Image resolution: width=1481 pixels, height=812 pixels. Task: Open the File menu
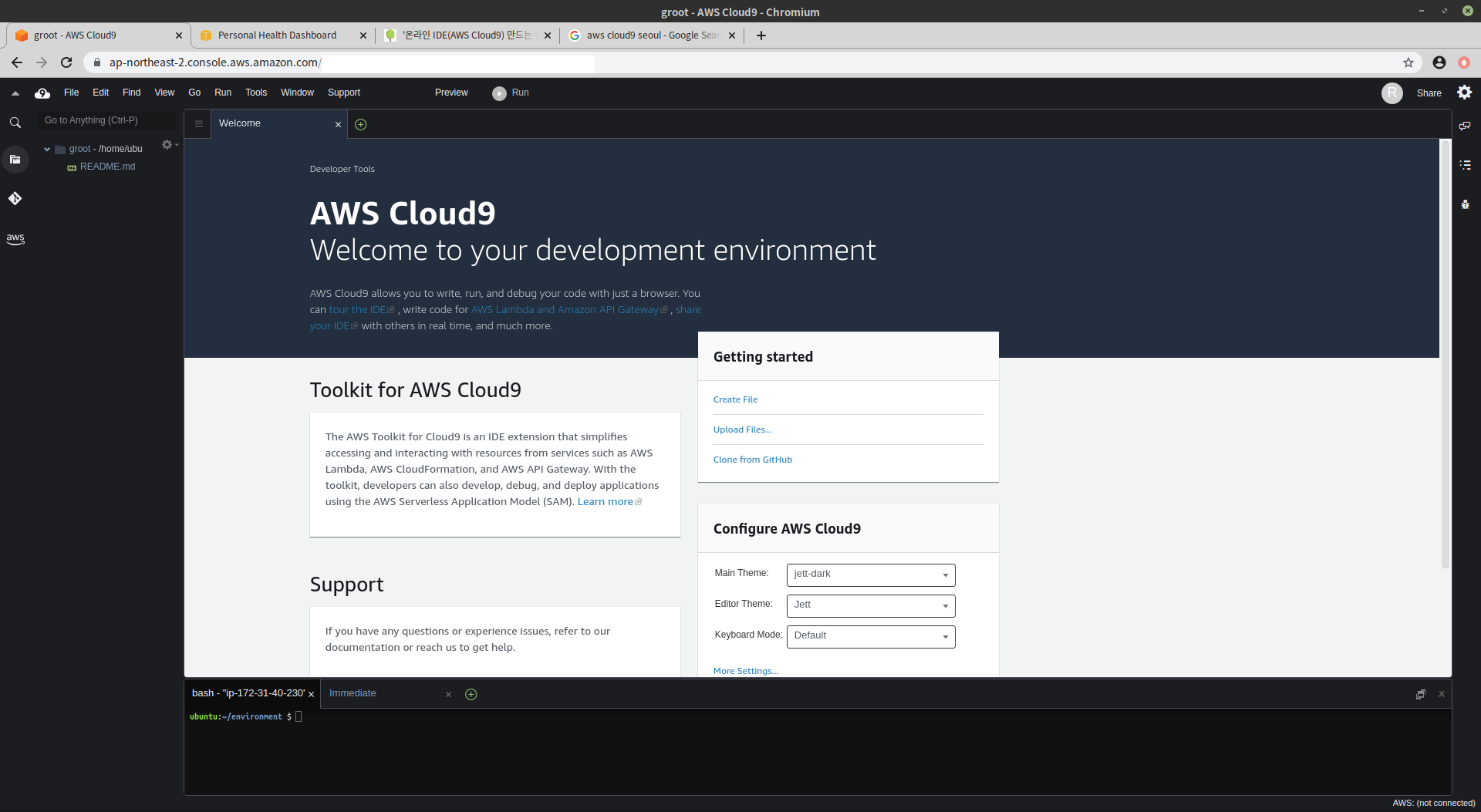pyautogui.click(x=71, y=93)
